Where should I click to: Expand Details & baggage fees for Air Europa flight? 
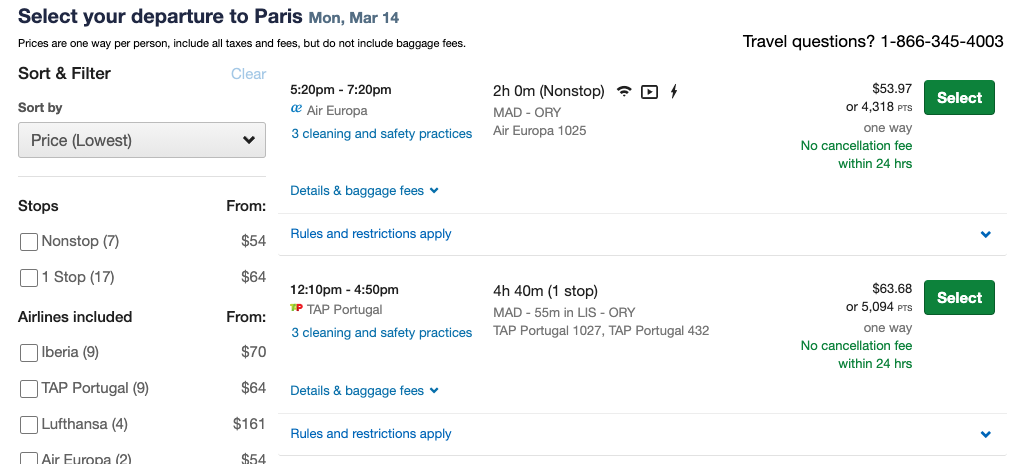pos(364,191)
